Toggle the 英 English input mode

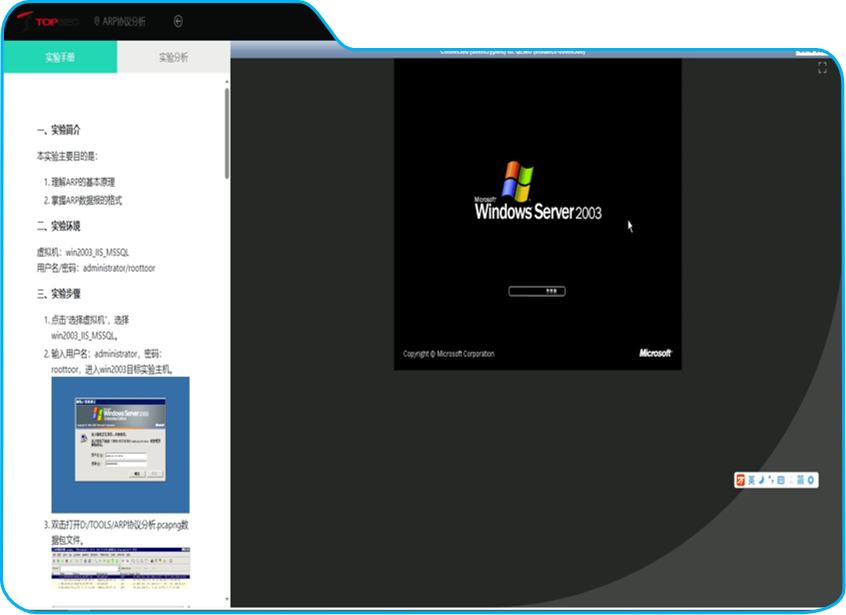pyautogui.click(x=751, y=480)
